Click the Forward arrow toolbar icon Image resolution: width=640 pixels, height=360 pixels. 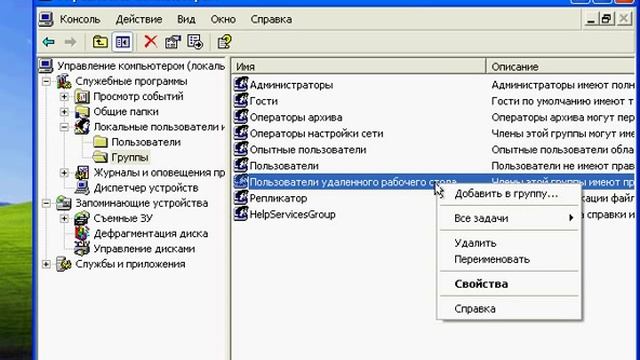[70, 42]
